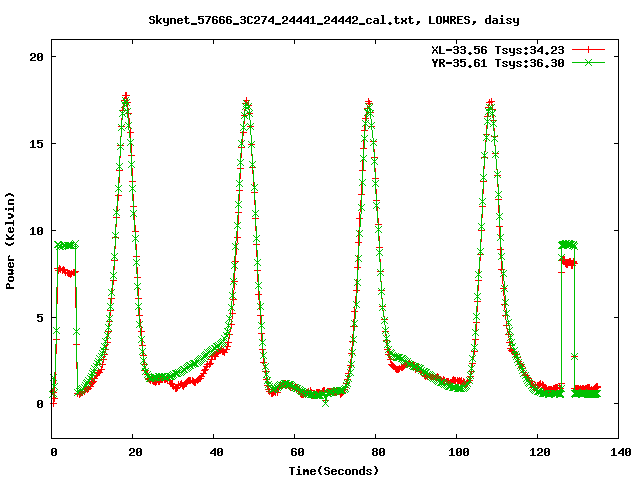The width and height of the screenshot is (640, 480).
Task: Click the top of the third peak
Action: pos(369,103)
